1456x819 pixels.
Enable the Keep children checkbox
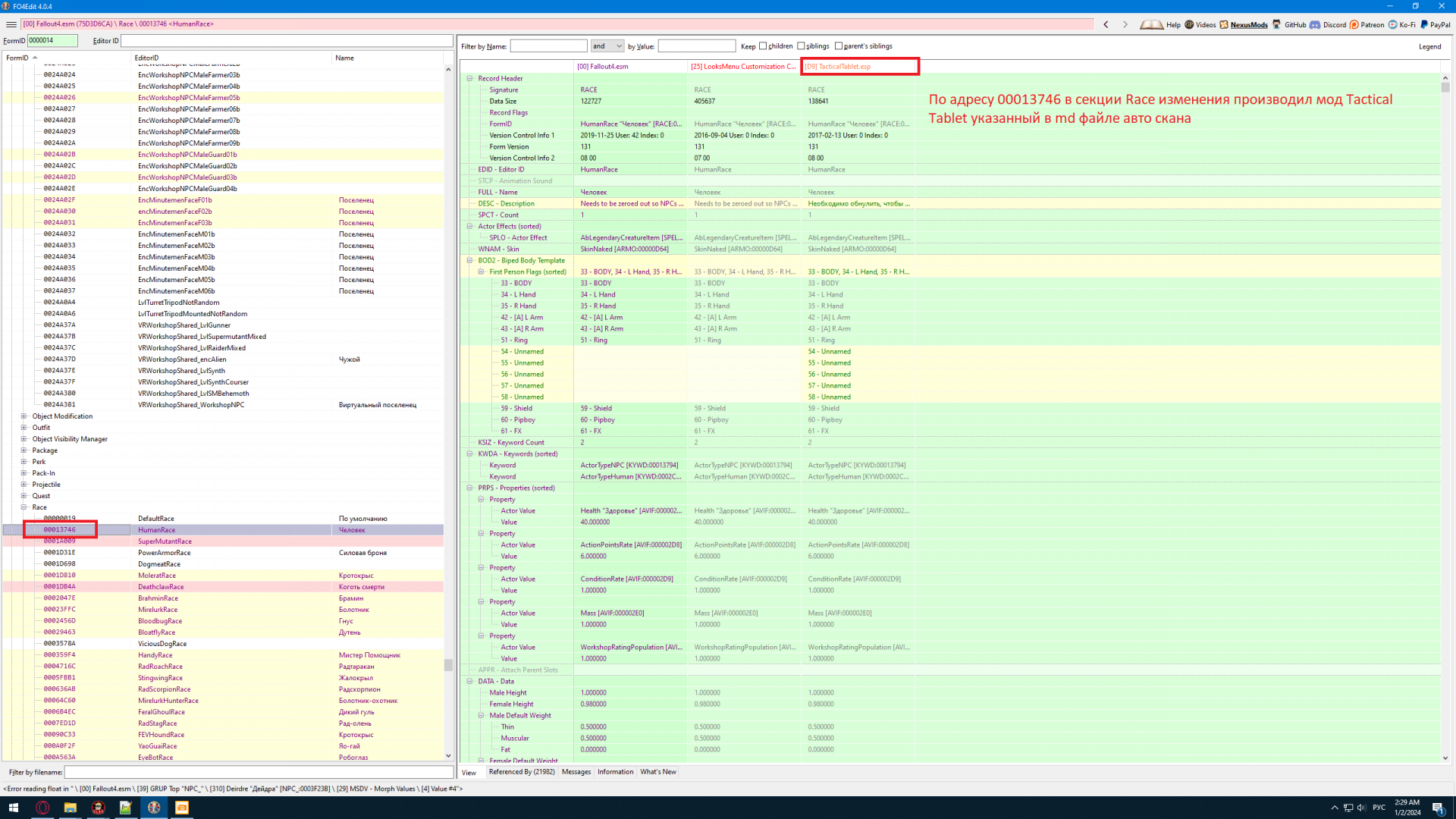click(x=763, y=46)
